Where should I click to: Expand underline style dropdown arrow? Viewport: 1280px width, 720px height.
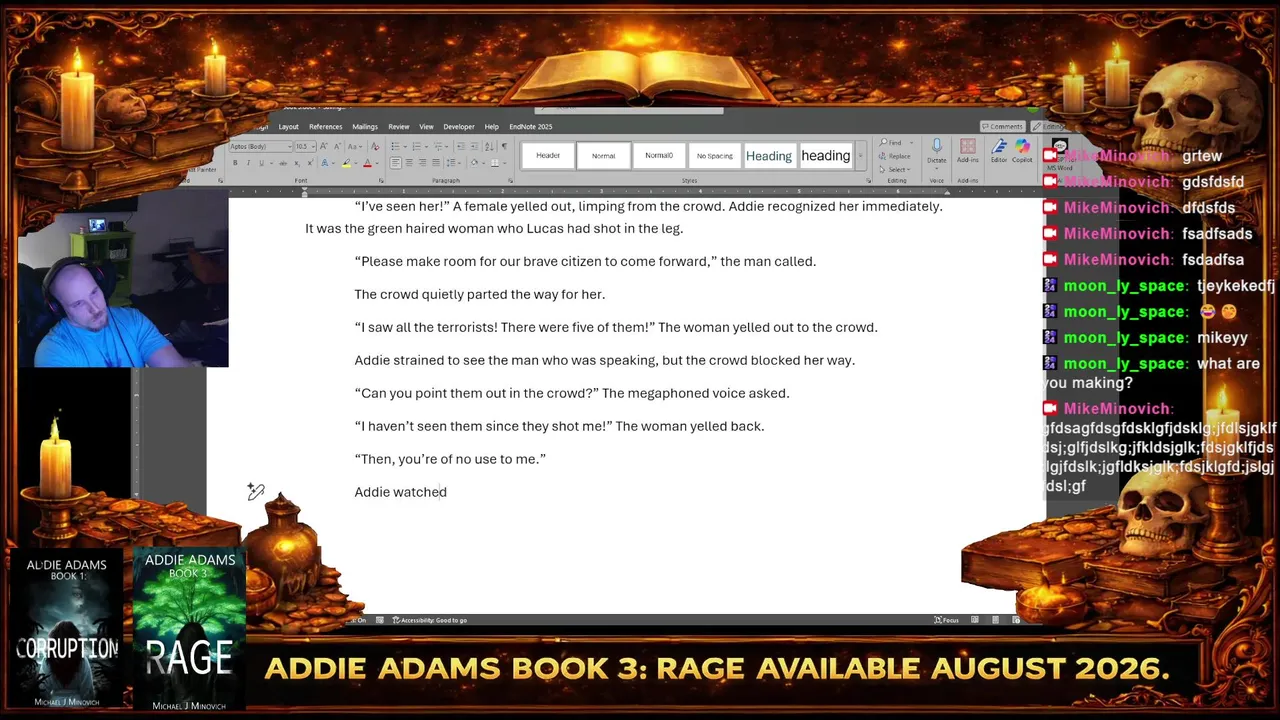pyautogui.click(x=271, y=163)
